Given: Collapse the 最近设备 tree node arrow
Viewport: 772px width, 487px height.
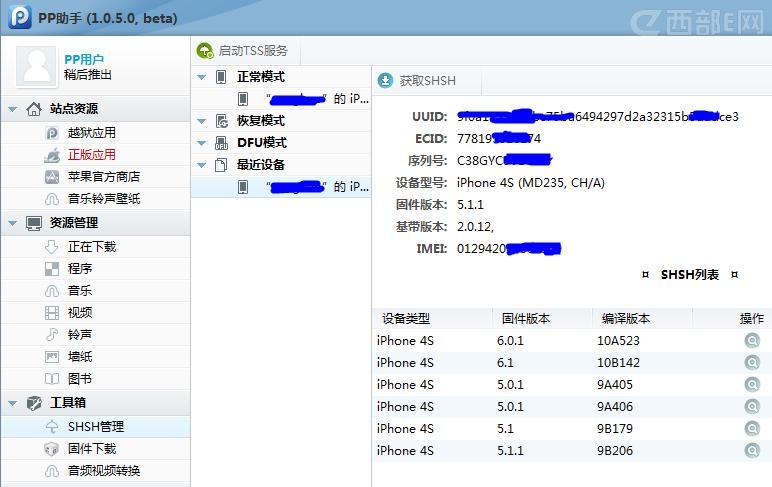Looking at the screenshot, I should click(201, 165).
